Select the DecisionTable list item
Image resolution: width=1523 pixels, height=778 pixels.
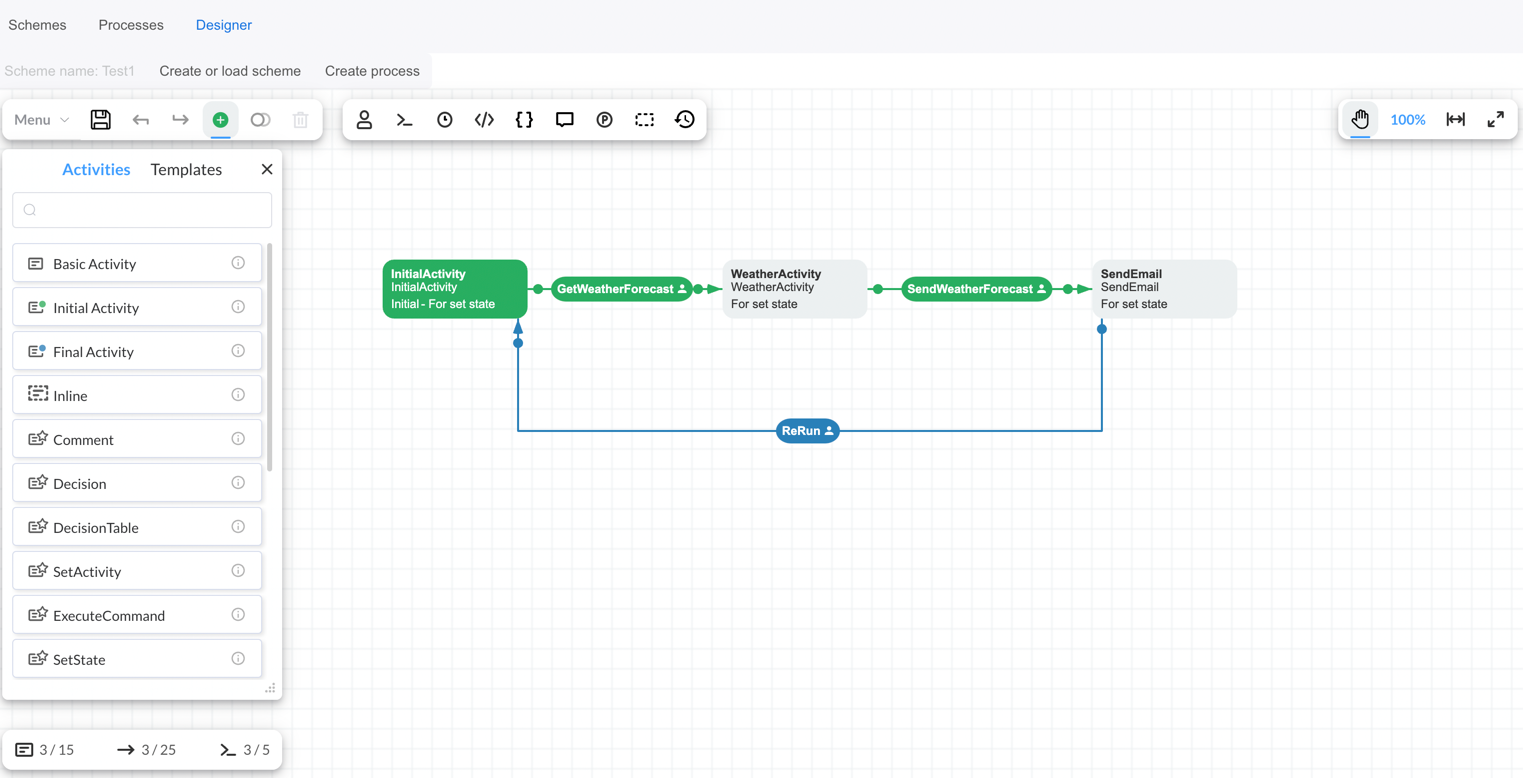click(x=137, y=528)
